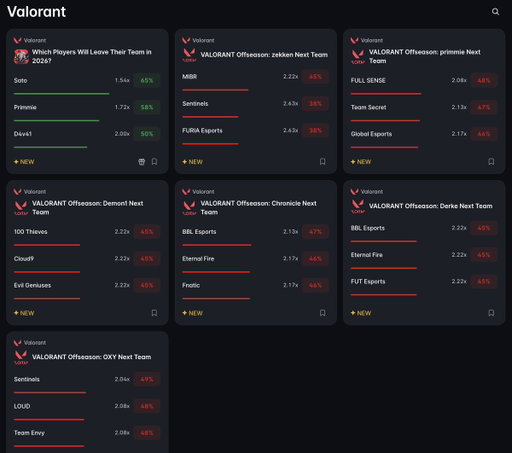Click the Valorant logo beside OXY market title
The image size is (512, 453).
[21, 357]
